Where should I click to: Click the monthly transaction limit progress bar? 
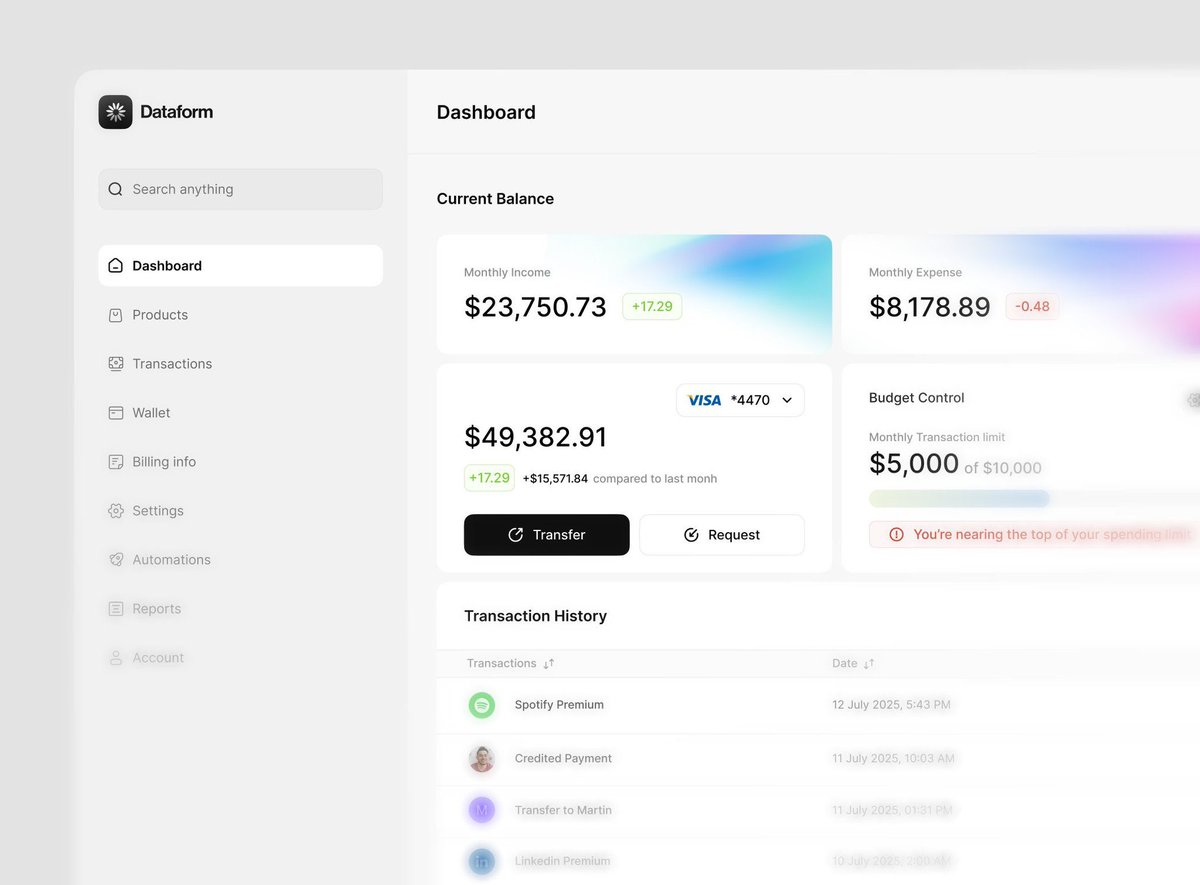tap(1034, 498)
